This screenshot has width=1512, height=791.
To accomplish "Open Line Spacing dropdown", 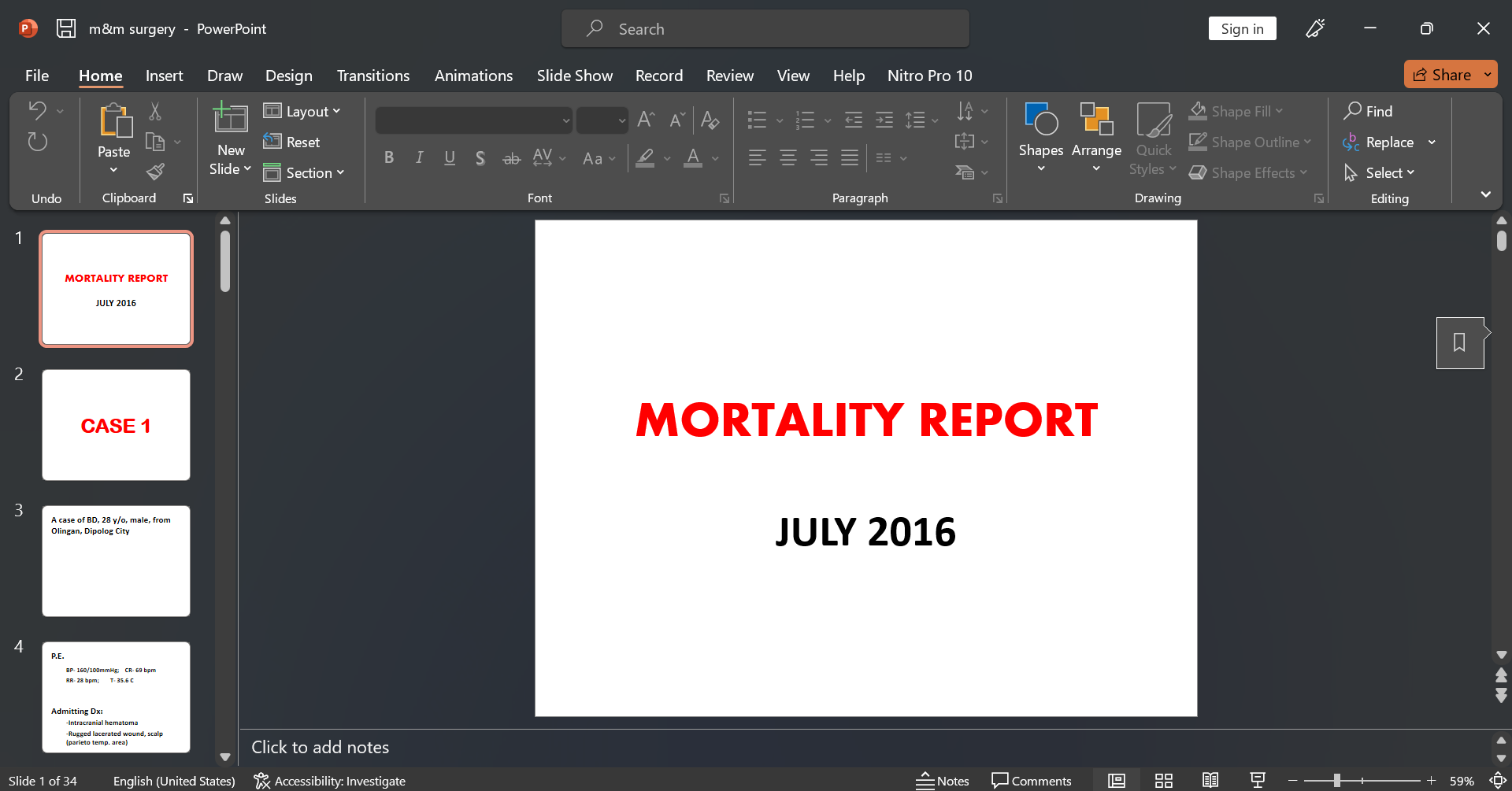I will click(x=921, y=120).
